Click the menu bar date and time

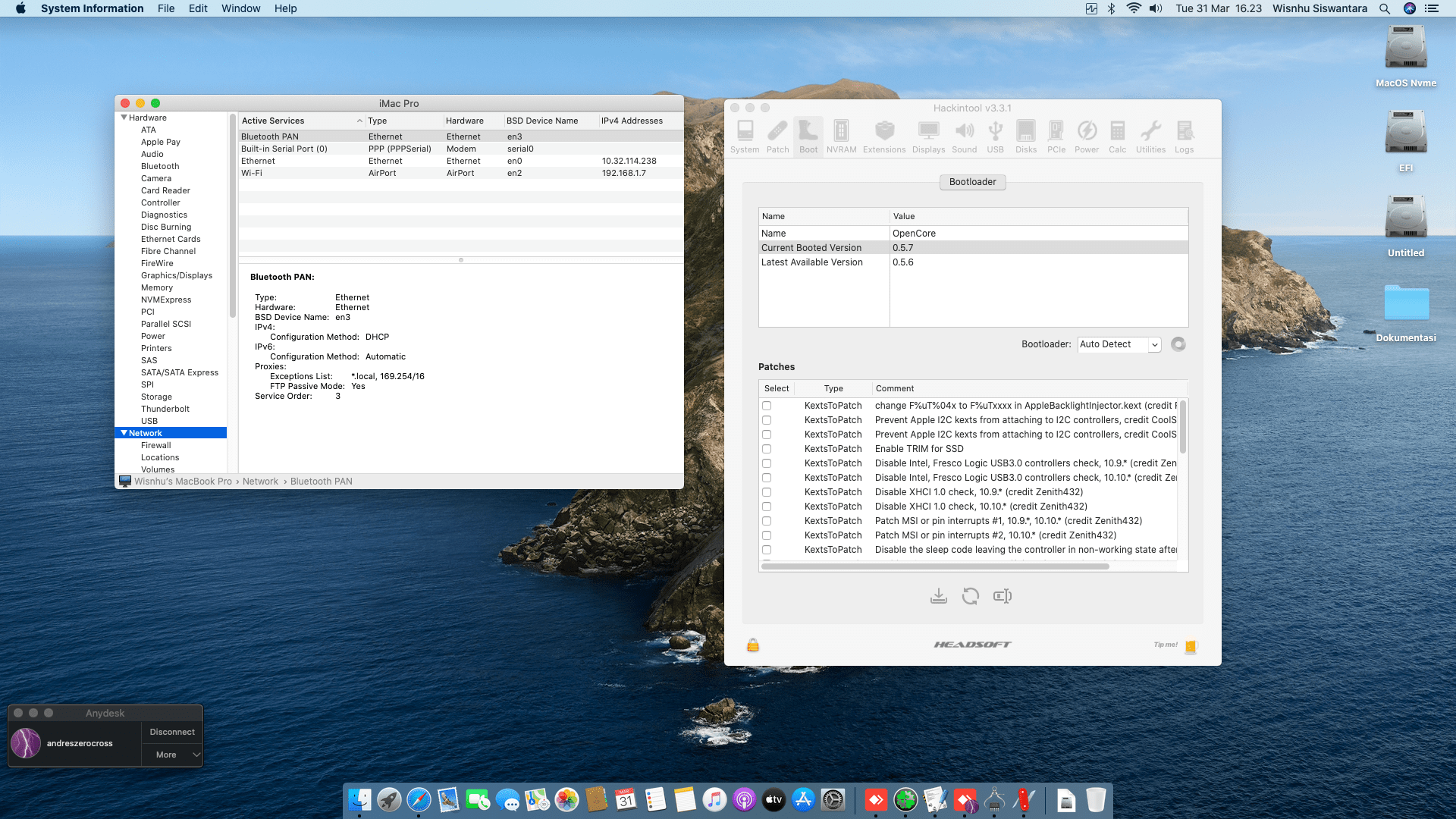pos(1219,8)
